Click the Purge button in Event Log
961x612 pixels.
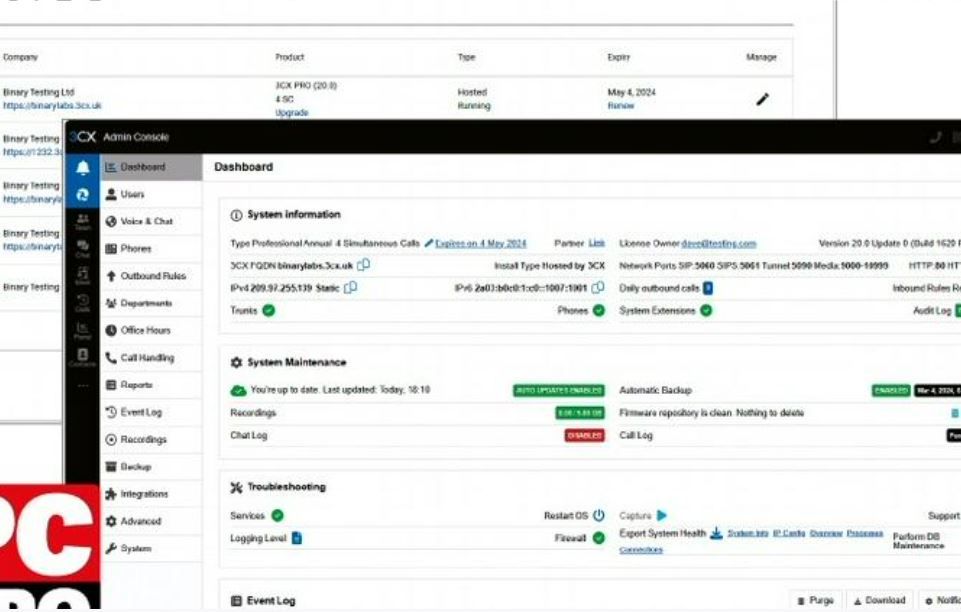(x=815, y=600)
